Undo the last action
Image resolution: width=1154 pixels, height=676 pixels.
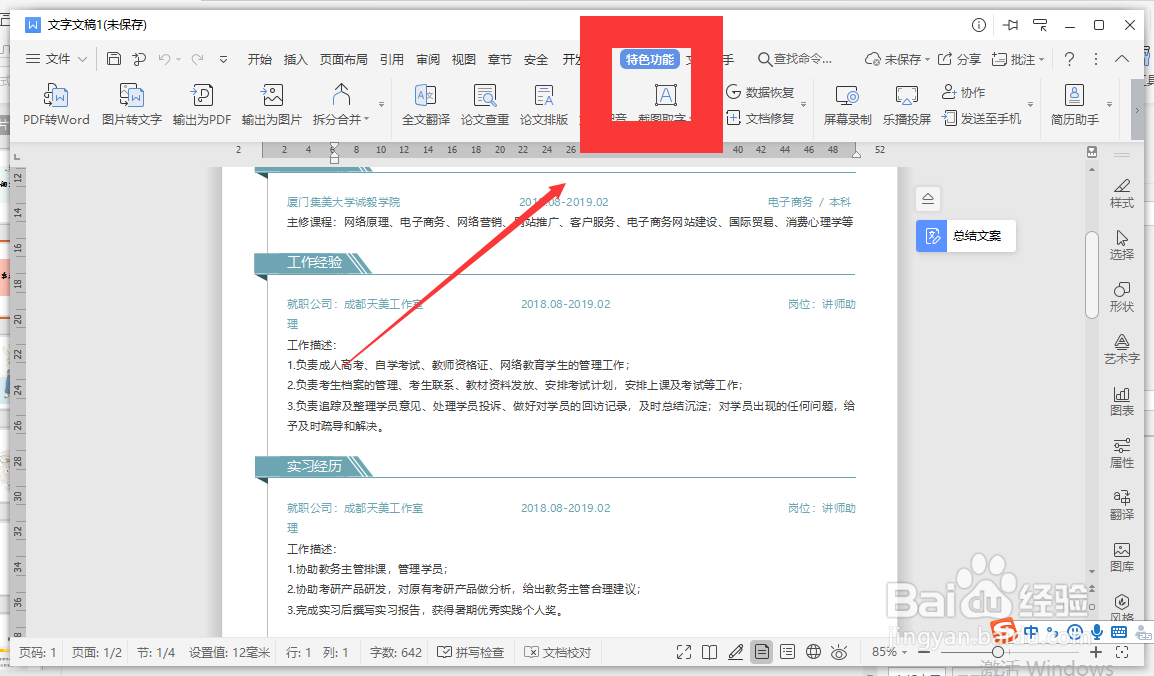click(x=164, y=59)
